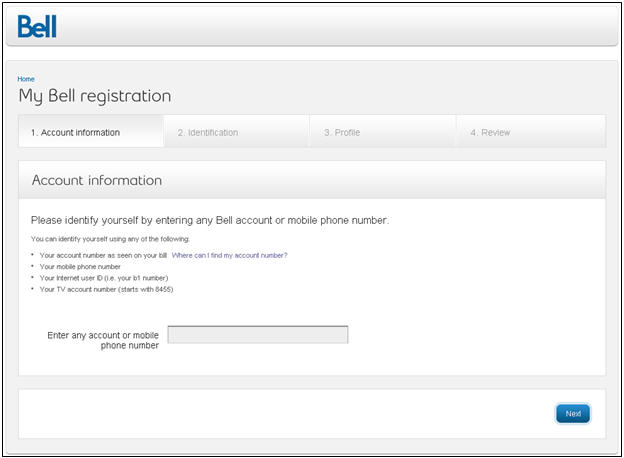Go to the Home breadcrumb link
The width and height of the screenshot is (624, 458).
(26, 79)
